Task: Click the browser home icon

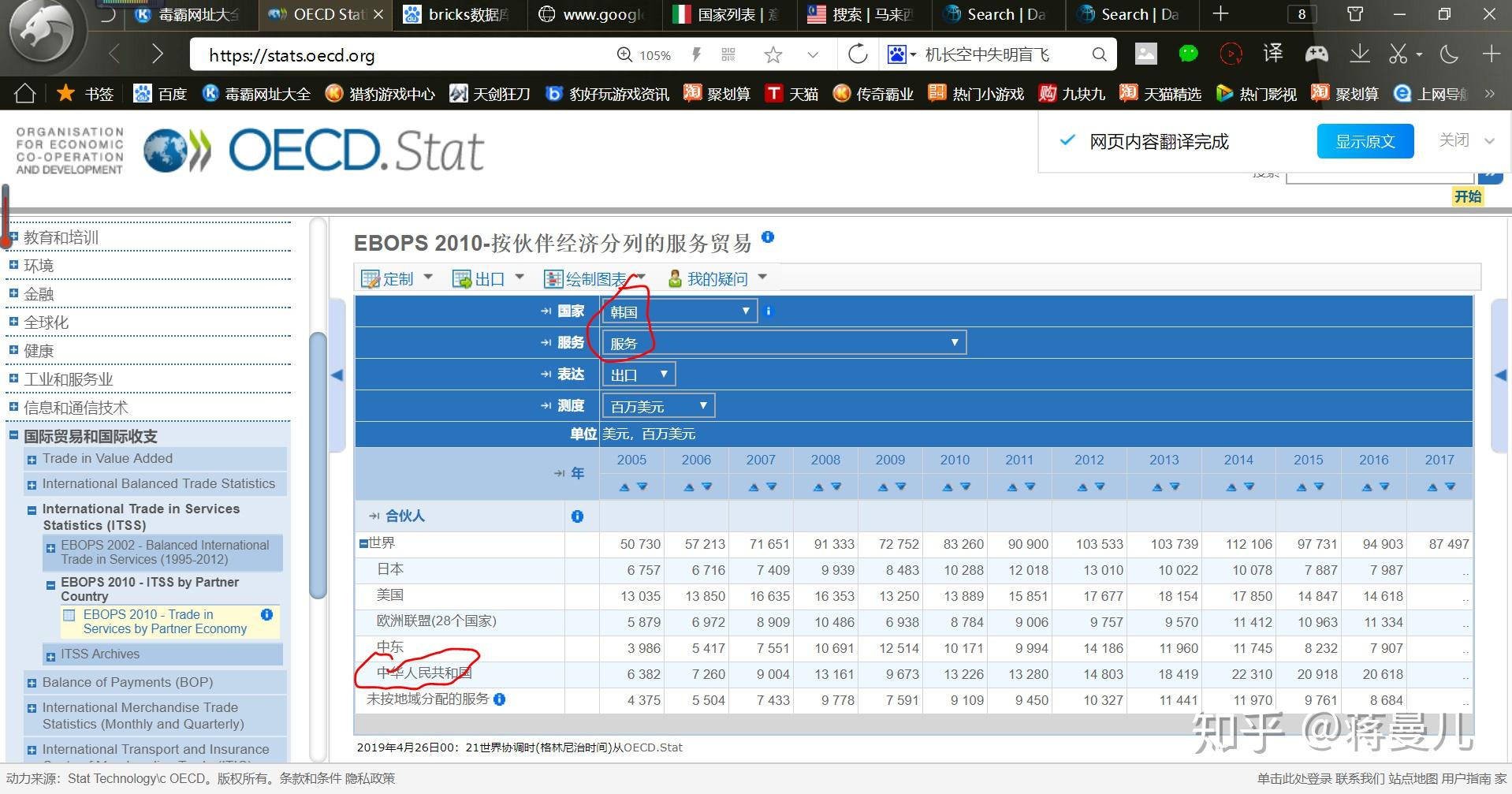Action: click(24, 94)
